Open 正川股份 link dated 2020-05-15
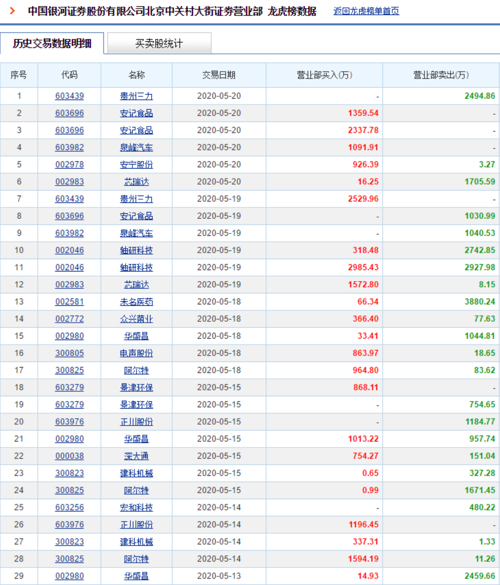500x585 pixels. [136, 422]
